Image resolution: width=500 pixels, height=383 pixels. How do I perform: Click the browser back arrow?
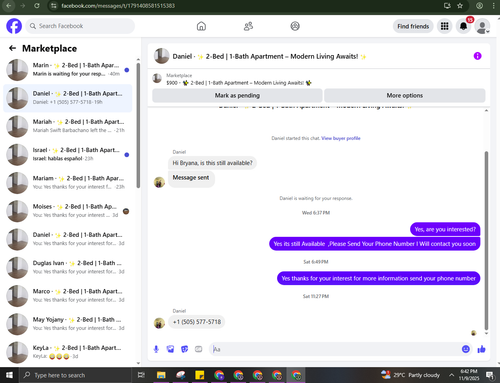point(9,6)
